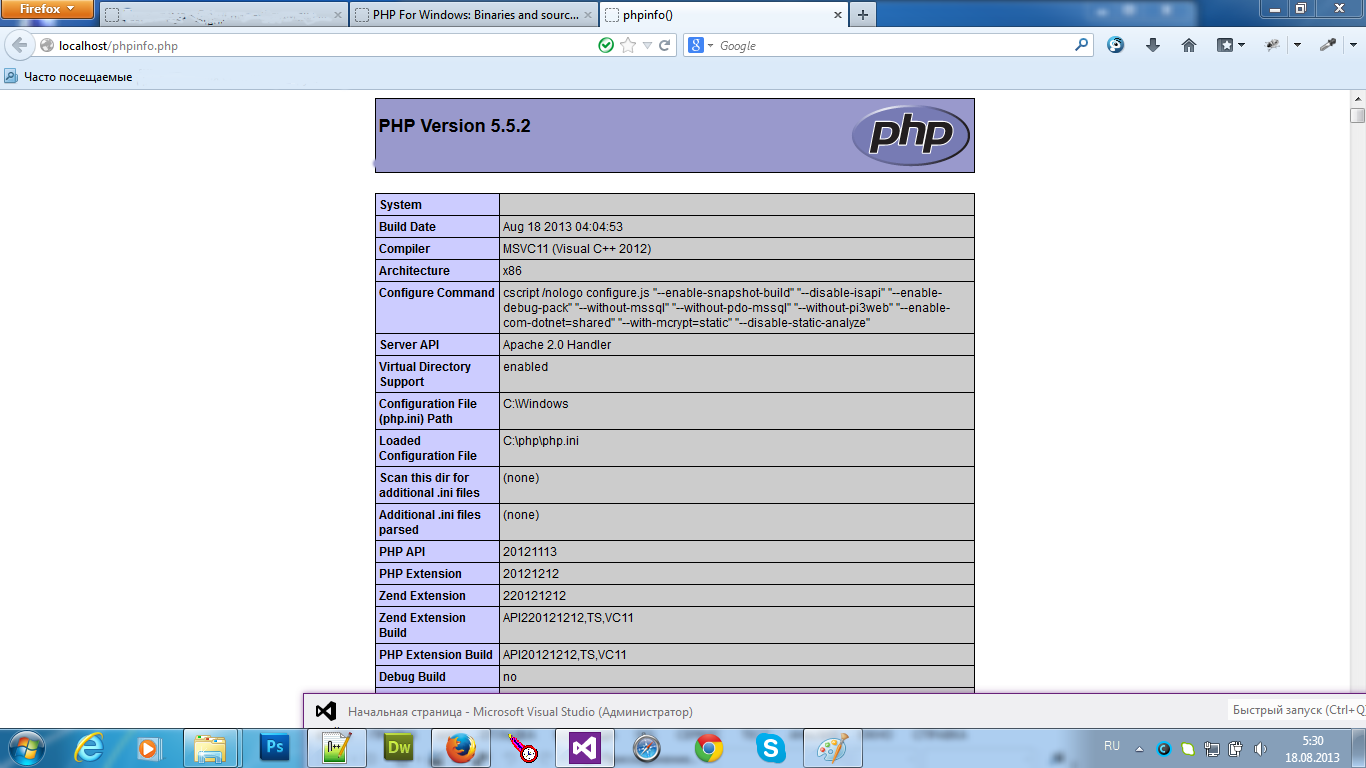Click the Firefox home button
Viewport: 1366px width, 768px height.
[x=1189, y=45]
